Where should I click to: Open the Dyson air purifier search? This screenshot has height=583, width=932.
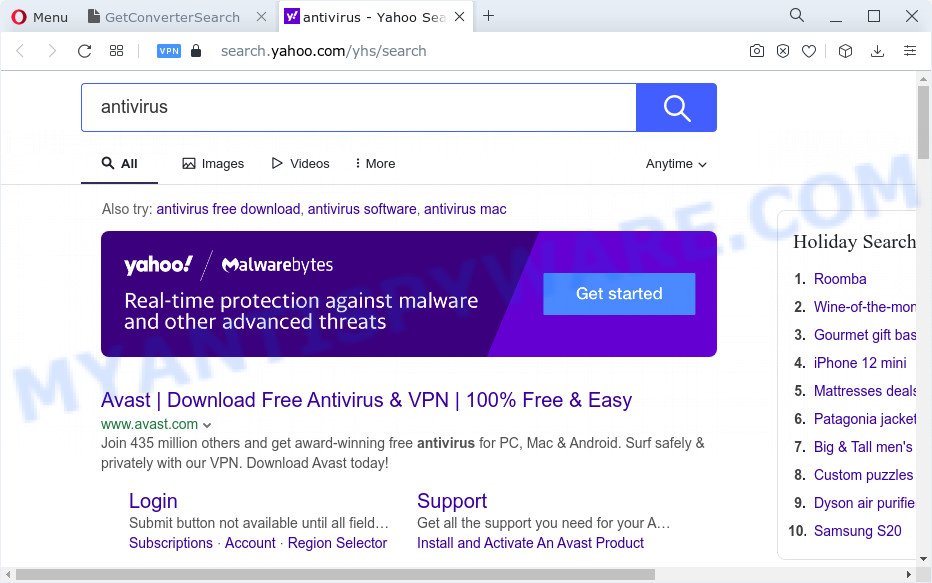(x=864, y=503)
